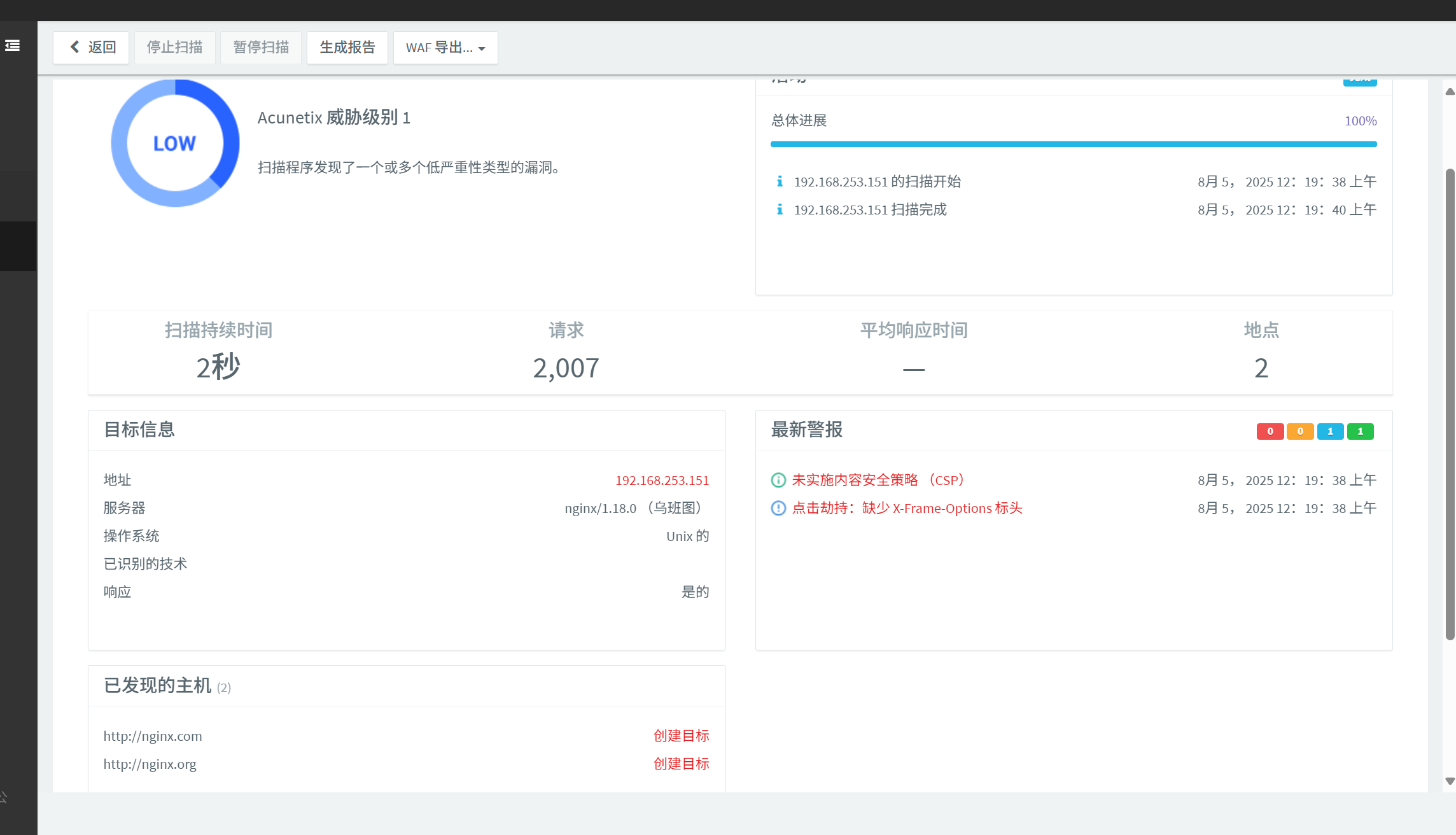Click the red high-severity count badge
1456x835 pixels.
(1270, 432)
